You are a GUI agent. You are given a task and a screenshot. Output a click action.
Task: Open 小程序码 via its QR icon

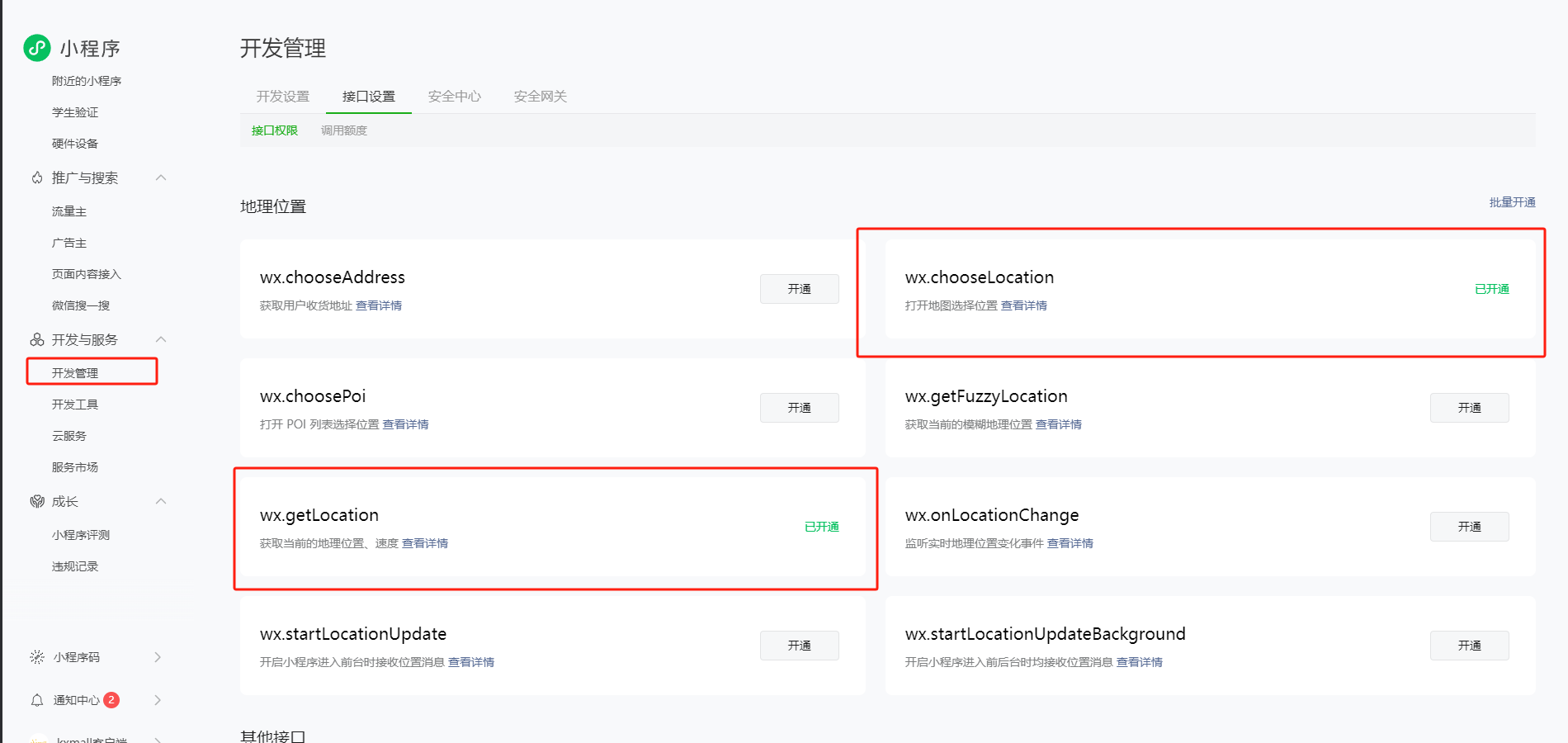pos(37,657)
